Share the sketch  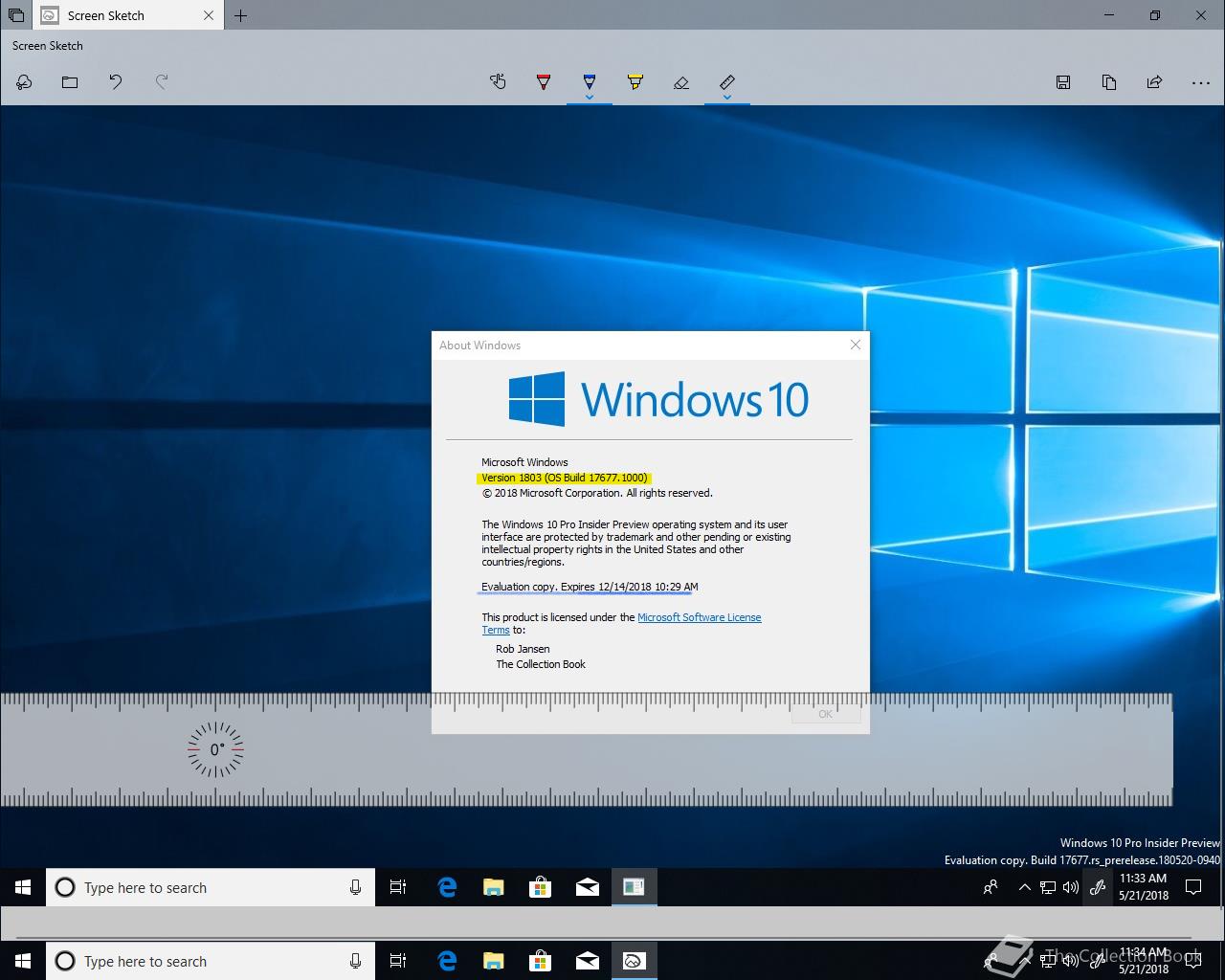point(1155,82)
